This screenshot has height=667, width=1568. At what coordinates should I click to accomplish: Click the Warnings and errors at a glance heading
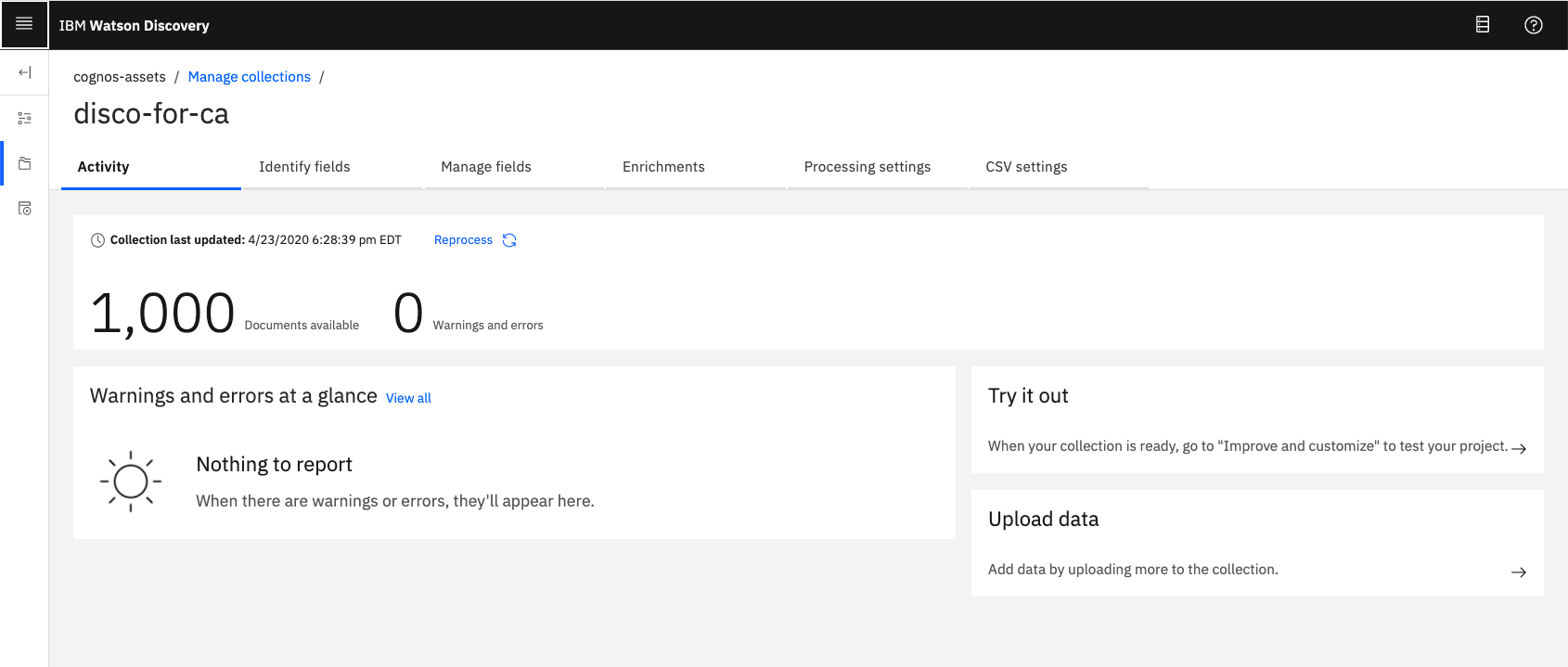coord(234,396)
